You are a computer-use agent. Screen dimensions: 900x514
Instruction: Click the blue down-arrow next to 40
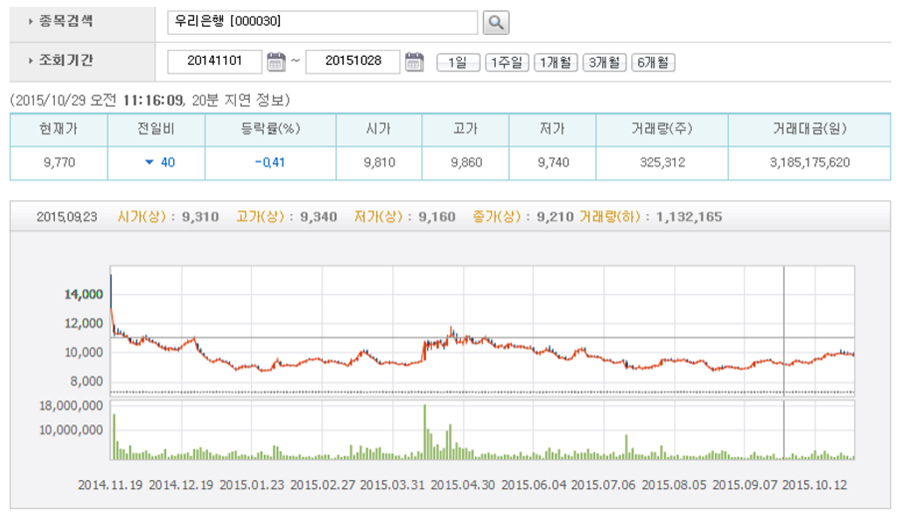[x=149, y=162]
